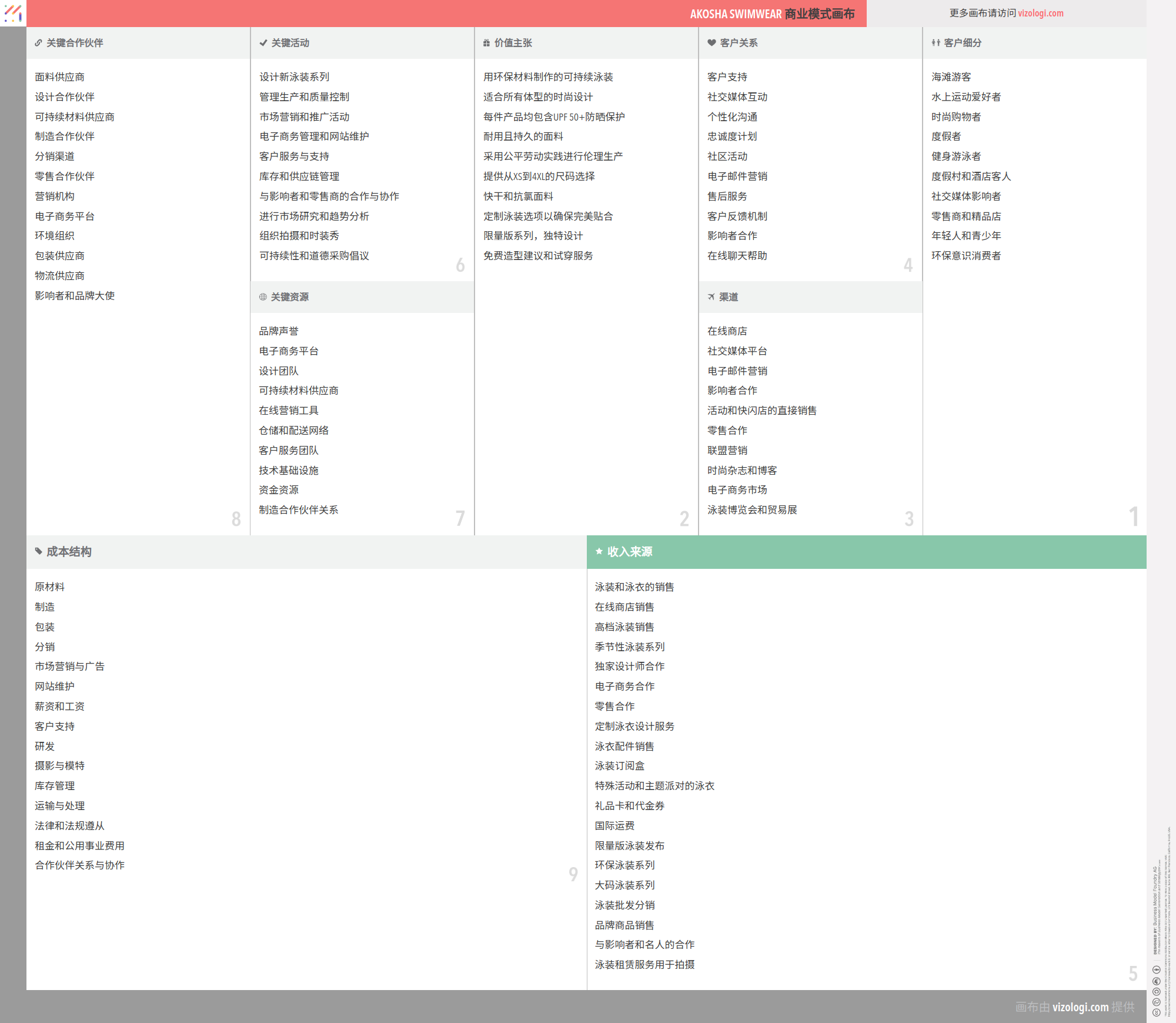Click the tag icon beside 成本结构
The width and height of the screenshot is (1176, 1023).
pyautogui.click(x=38, y=551)
